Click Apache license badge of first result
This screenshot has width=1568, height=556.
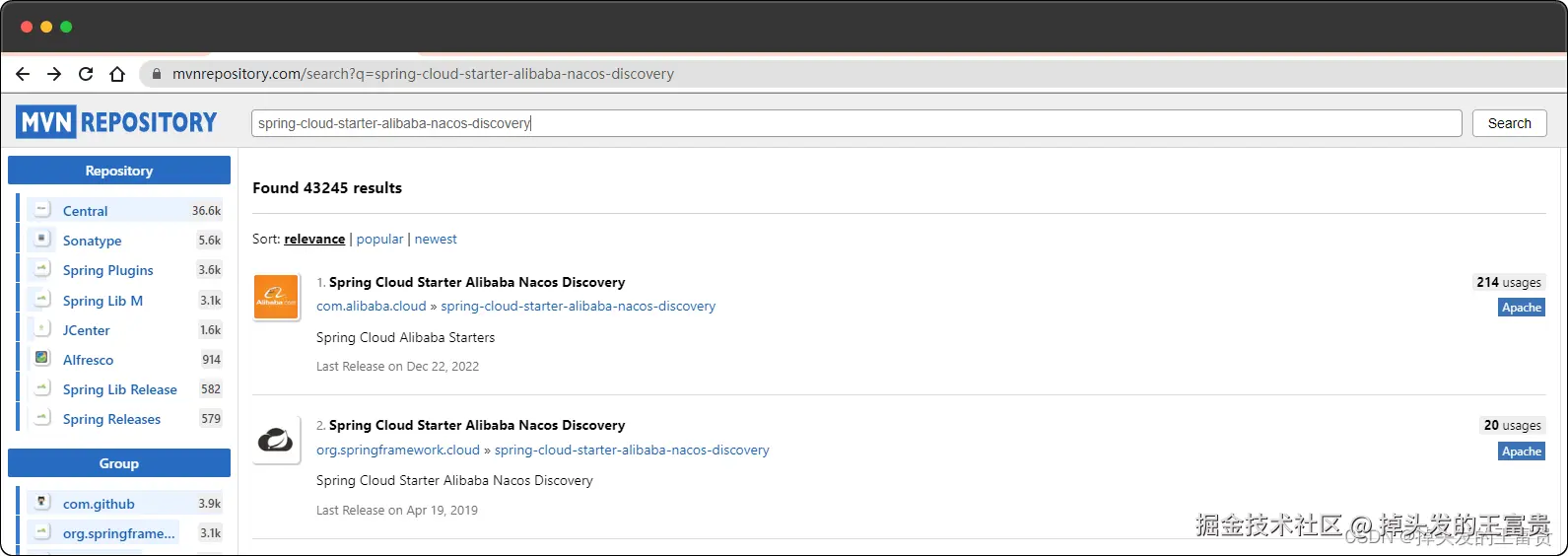pyautogui.click(x=1522, y=308)
